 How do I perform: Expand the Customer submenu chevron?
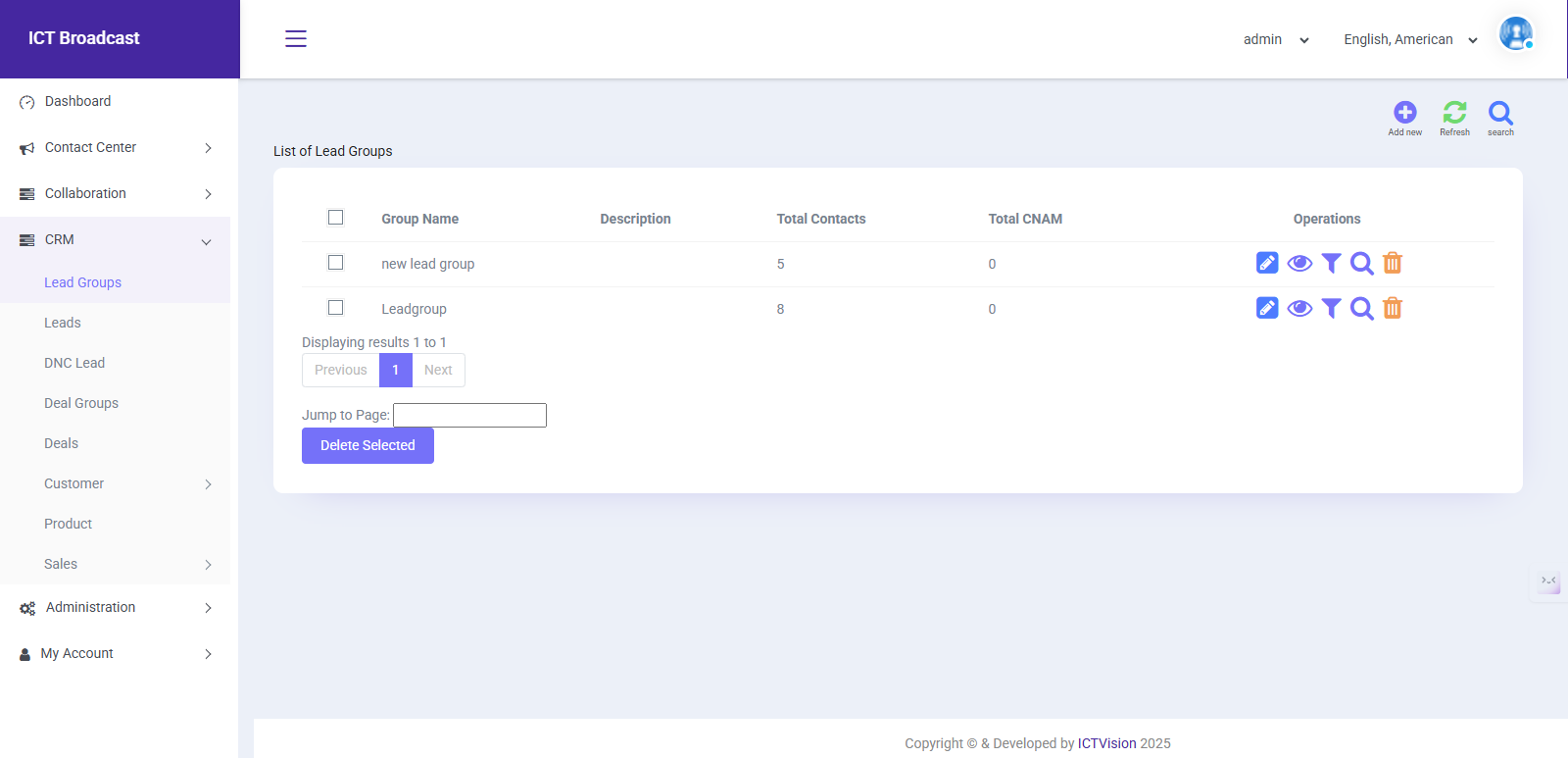208,484
